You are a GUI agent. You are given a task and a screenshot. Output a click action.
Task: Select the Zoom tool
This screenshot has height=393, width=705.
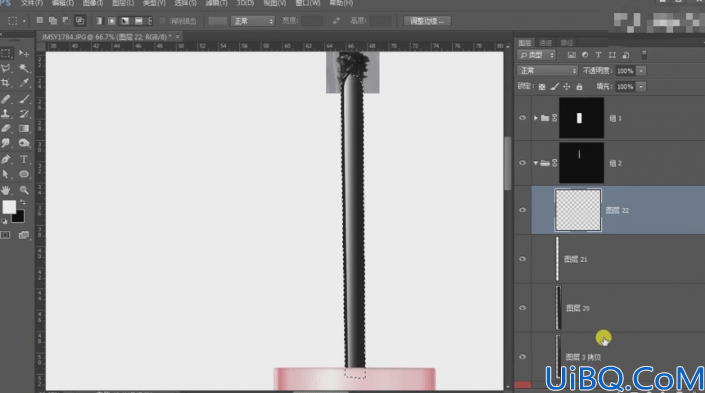(24, 190)
